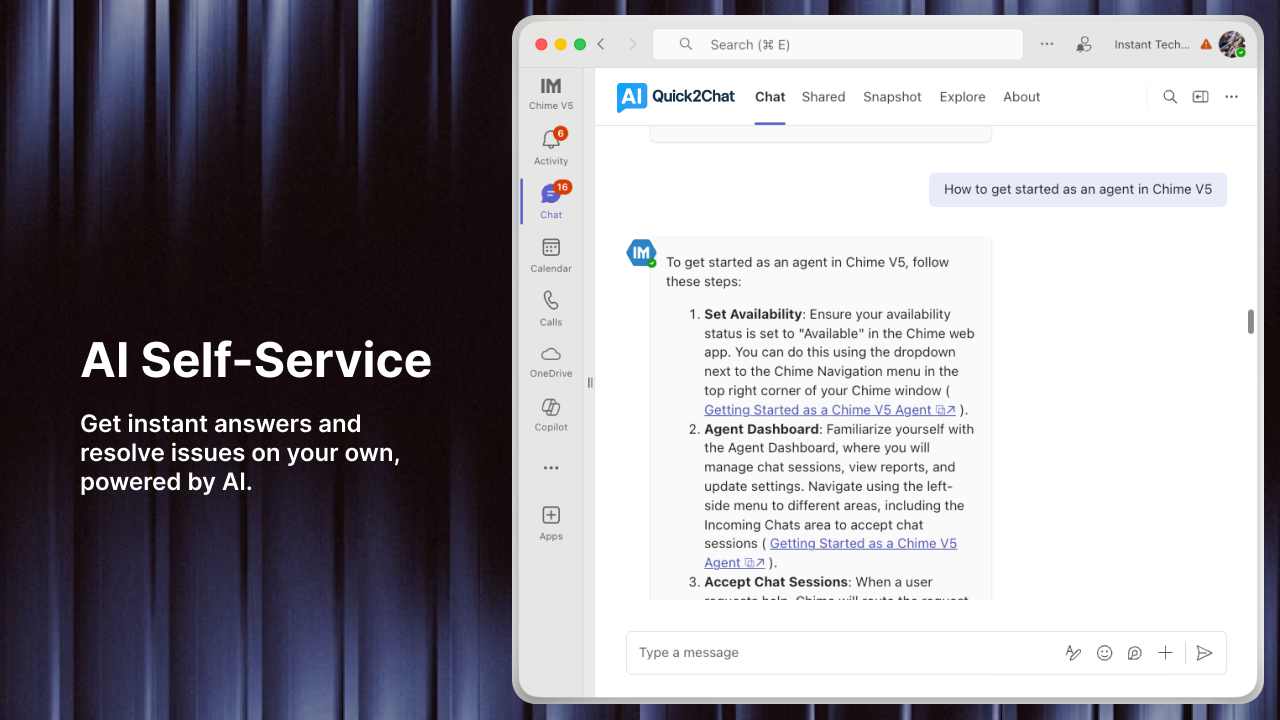This screenshot has height=720, width=1280.
Task: Send the message with arrow icon
Action: pos(1204,653)
